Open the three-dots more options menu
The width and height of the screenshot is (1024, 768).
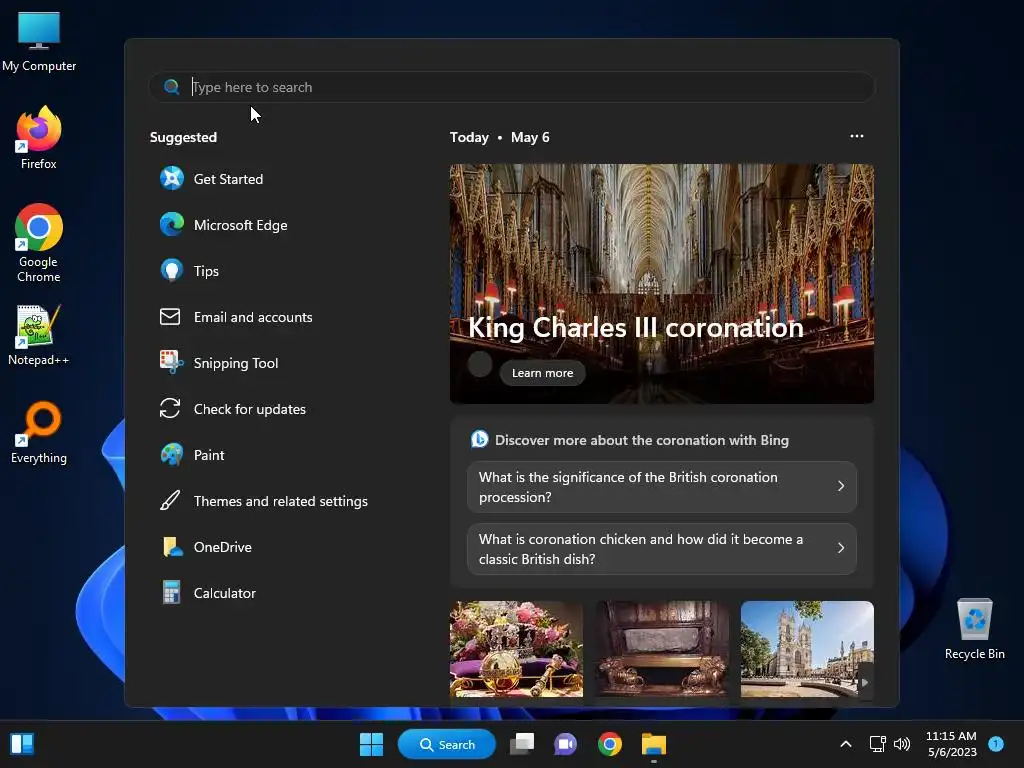point(857,136)
